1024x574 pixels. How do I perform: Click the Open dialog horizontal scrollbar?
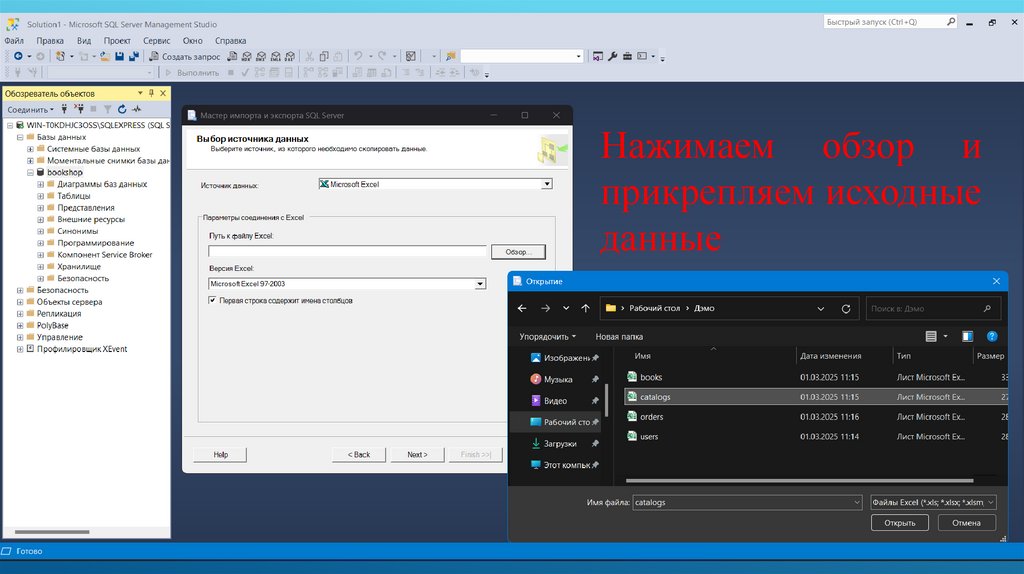[x=799, y=481]
